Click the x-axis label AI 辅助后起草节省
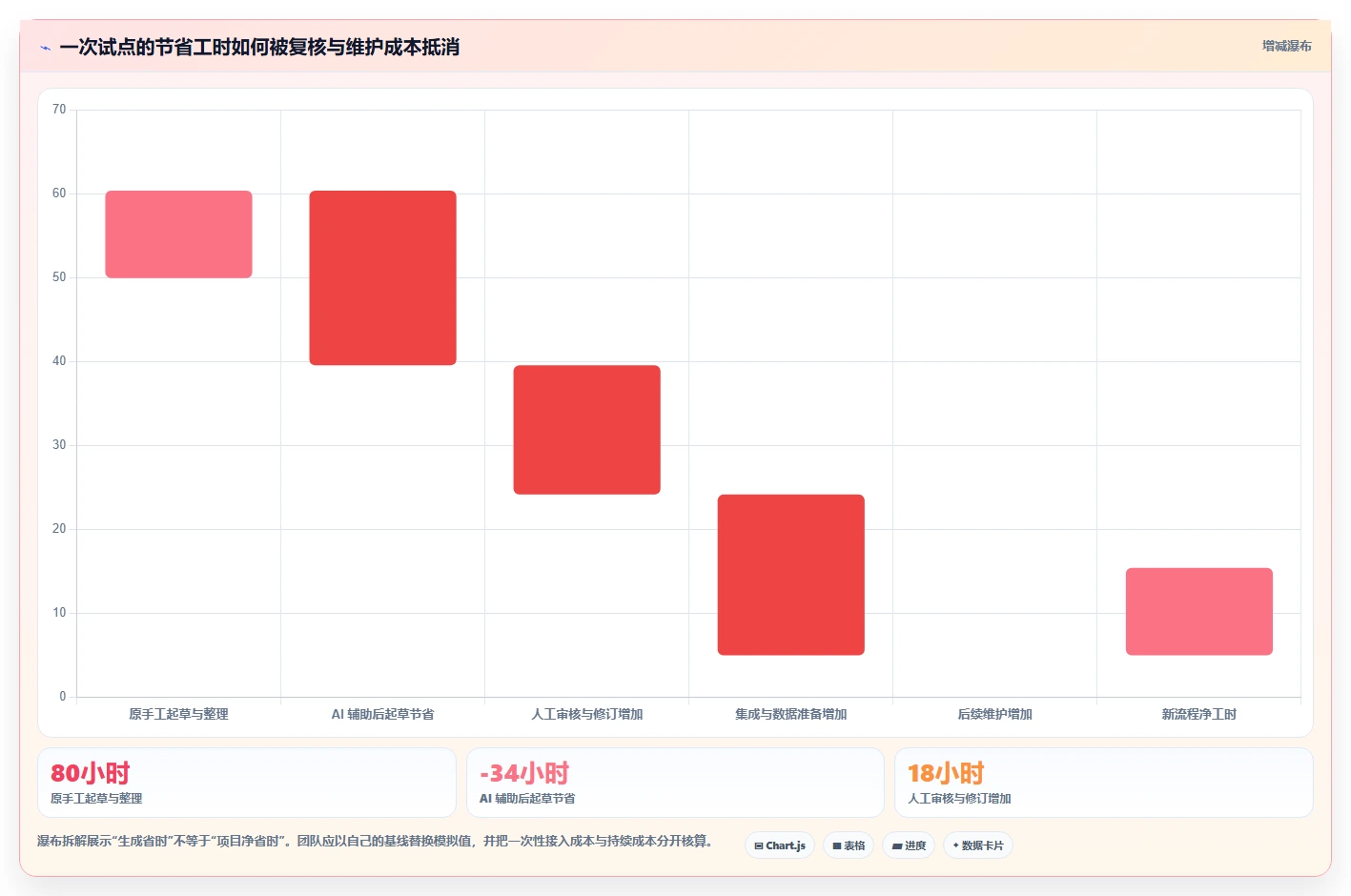 coord(383,714)
